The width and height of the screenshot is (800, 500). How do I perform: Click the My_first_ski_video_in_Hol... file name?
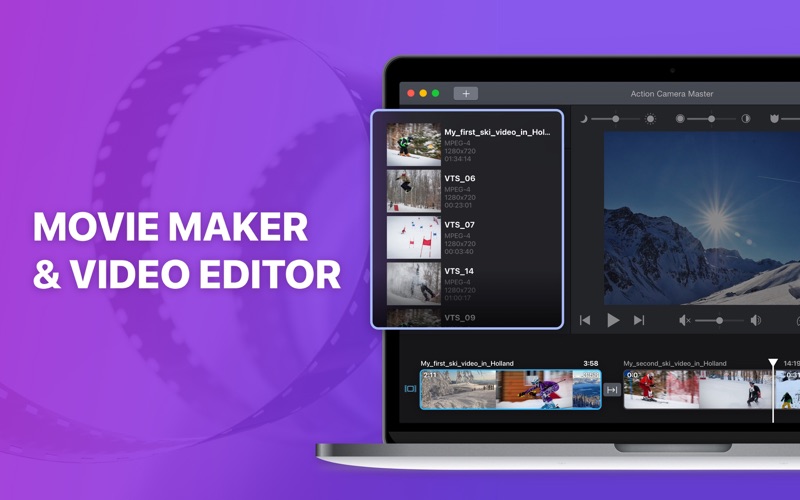coord(497,132)
